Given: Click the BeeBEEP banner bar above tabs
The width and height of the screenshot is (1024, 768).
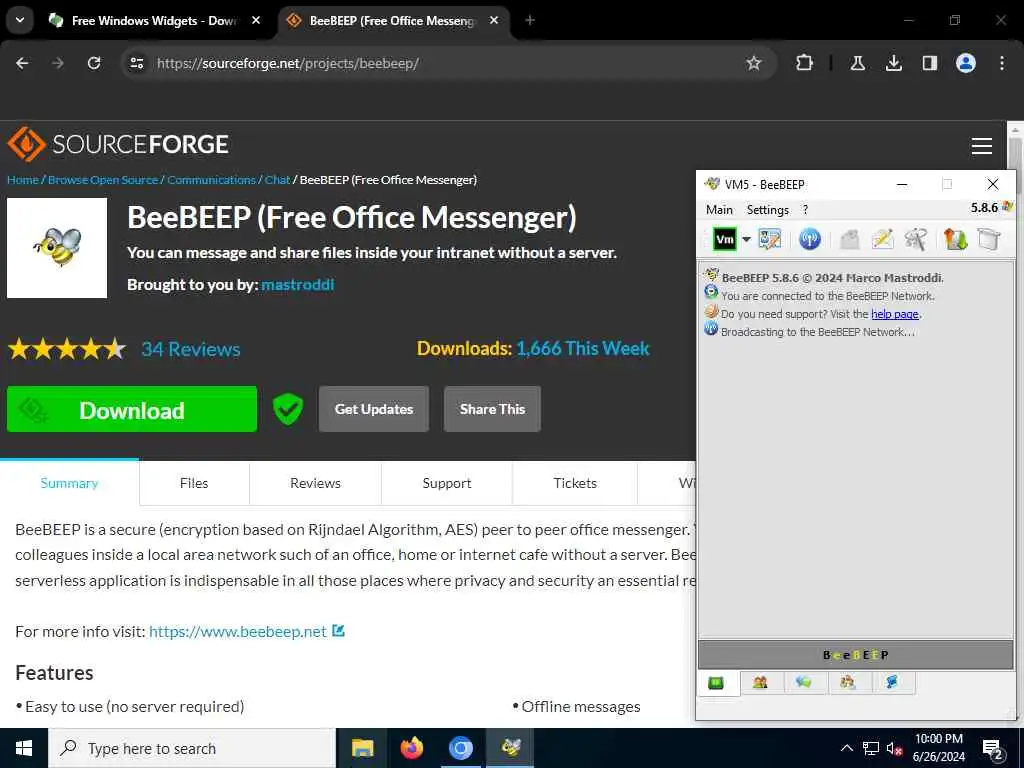Looking at the screenshot, I should (856, 654).
